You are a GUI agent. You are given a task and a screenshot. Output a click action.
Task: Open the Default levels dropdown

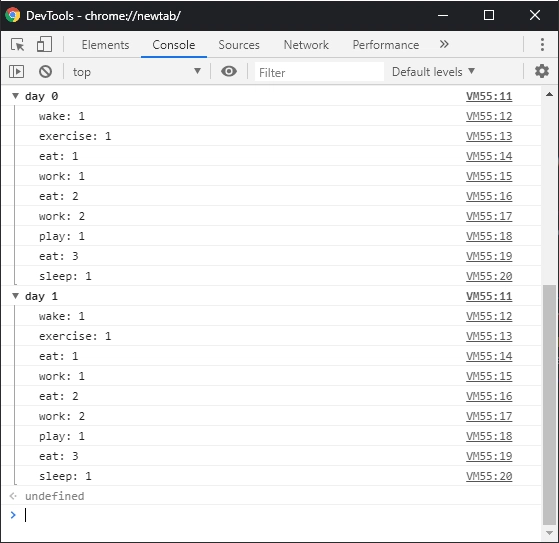[x=434, y=72]
